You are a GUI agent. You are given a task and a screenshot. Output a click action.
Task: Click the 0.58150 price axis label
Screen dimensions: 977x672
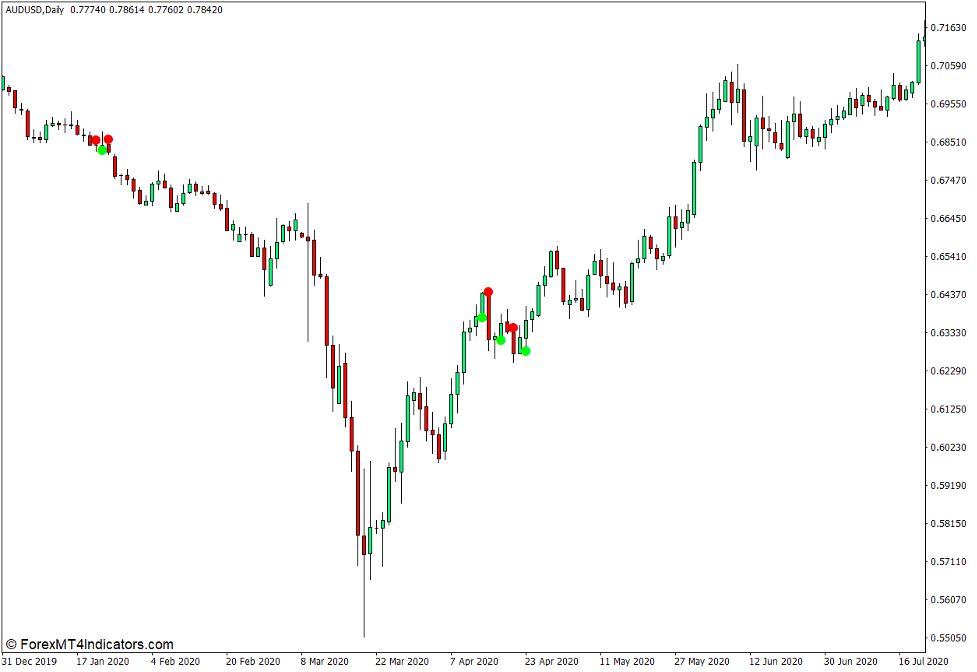pyautogui.click(x=950, y=524)
